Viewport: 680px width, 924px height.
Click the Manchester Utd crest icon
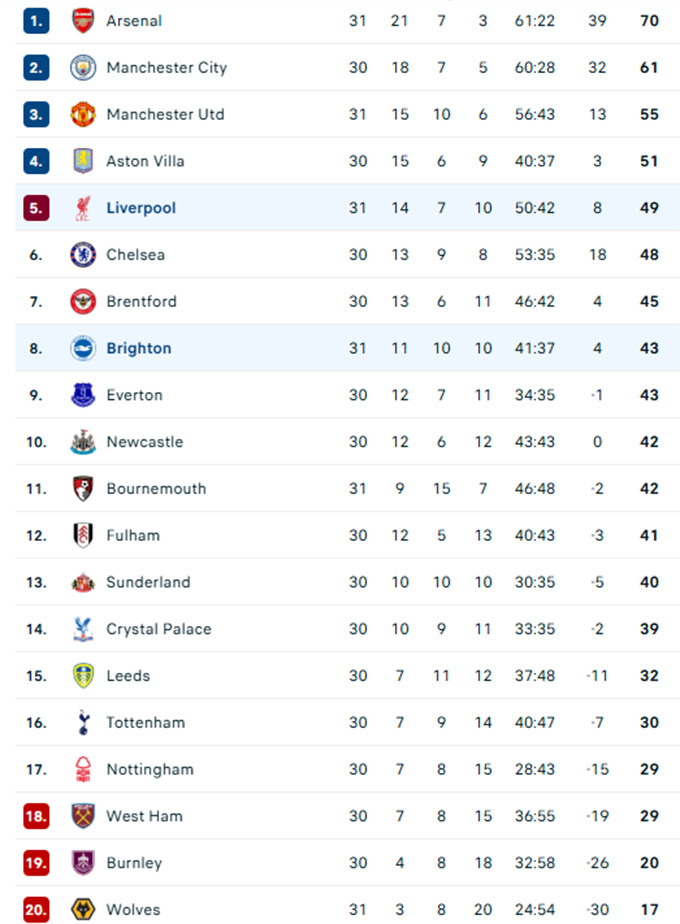tap(83, 115)
